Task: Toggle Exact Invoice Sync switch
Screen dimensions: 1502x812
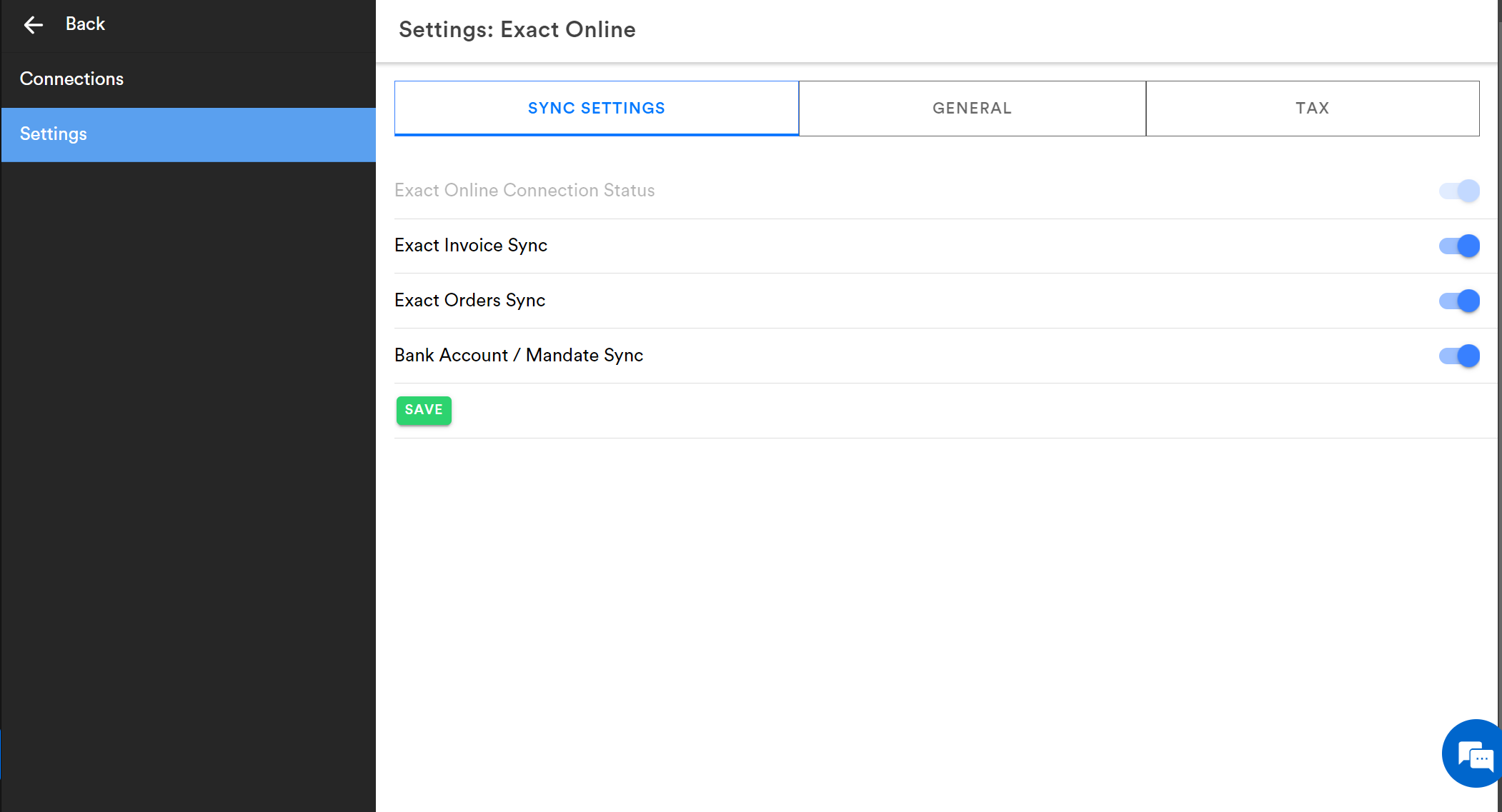Action: pos(1459,246)
